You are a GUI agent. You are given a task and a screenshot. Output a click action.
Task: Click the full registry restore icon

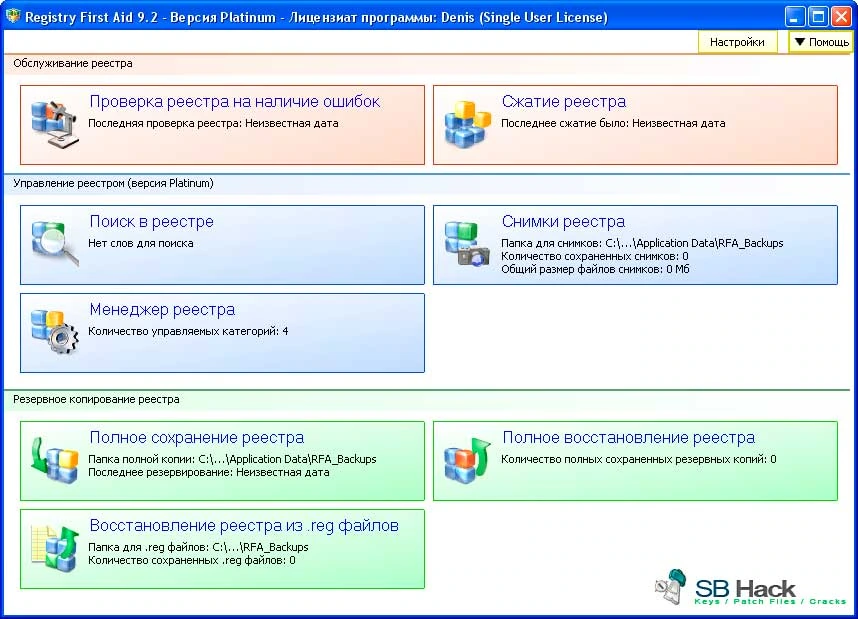(x=467, y=460)
